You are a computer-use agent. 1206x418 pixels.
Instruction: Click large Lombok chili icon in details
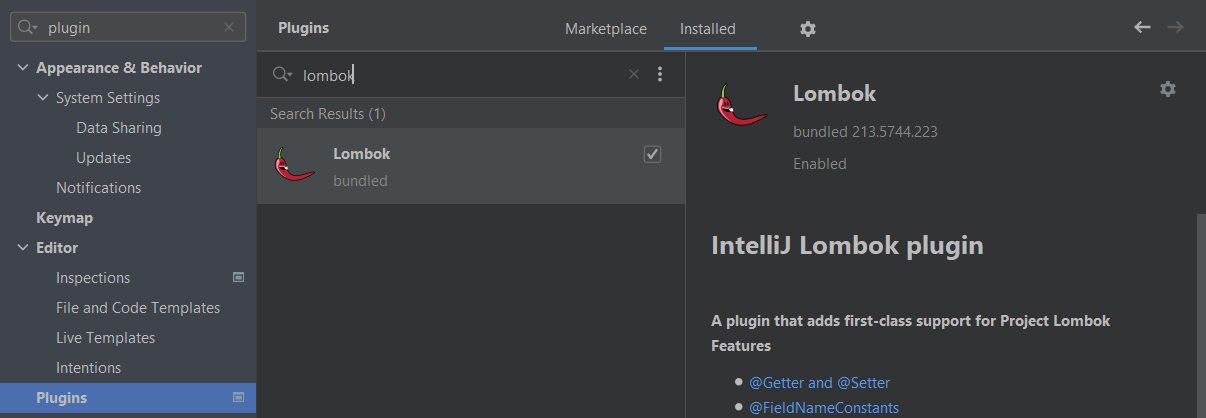pos(741,104)
